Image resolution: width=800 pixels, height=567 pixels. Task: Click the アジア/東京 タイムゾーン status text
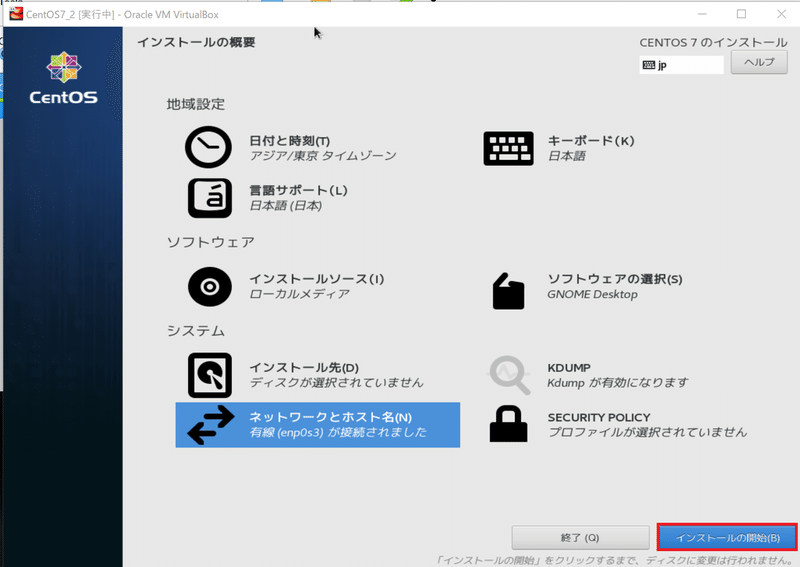pyautogui.click(x=323, y=156)
